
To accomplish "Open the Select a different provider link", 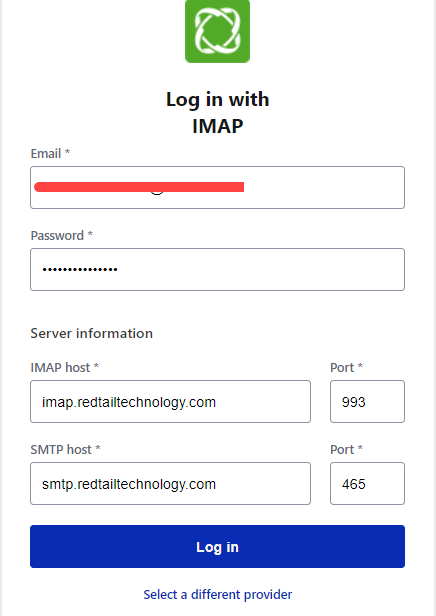I will pos(218,594).
